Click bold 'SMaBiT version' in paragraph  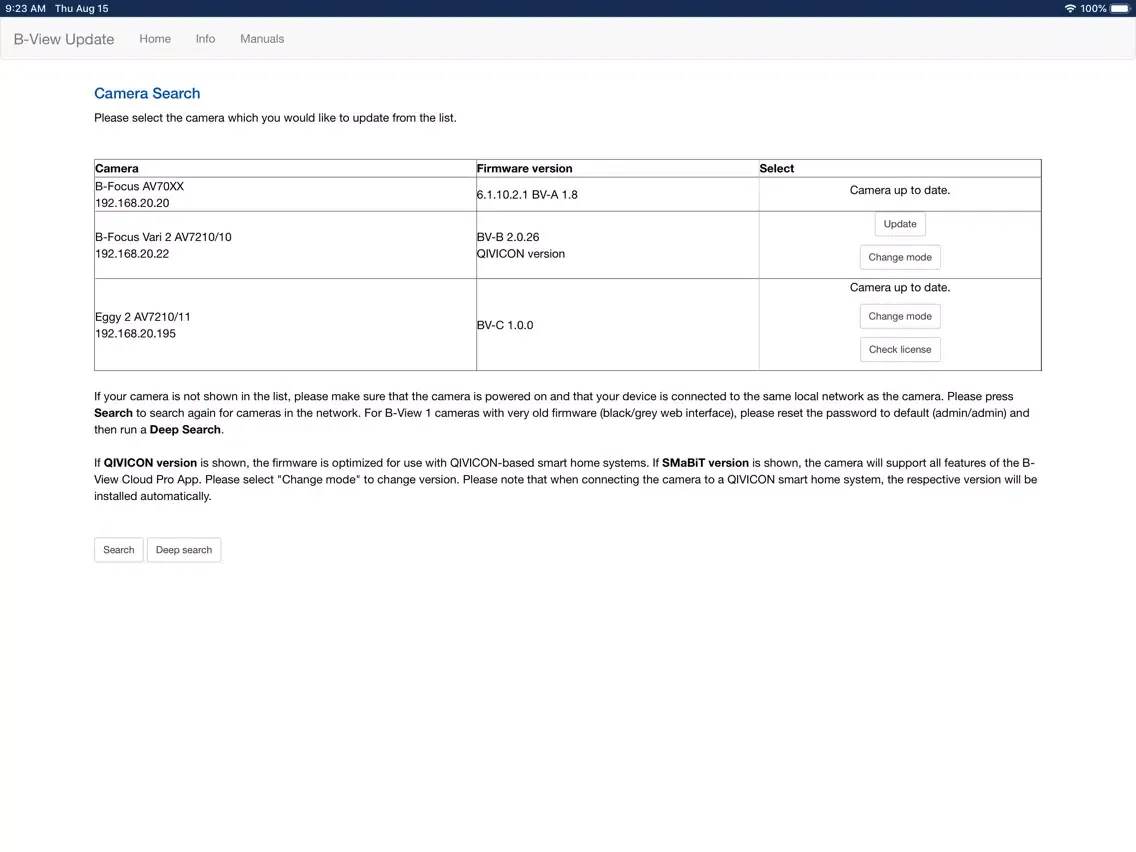click(705, 463)
